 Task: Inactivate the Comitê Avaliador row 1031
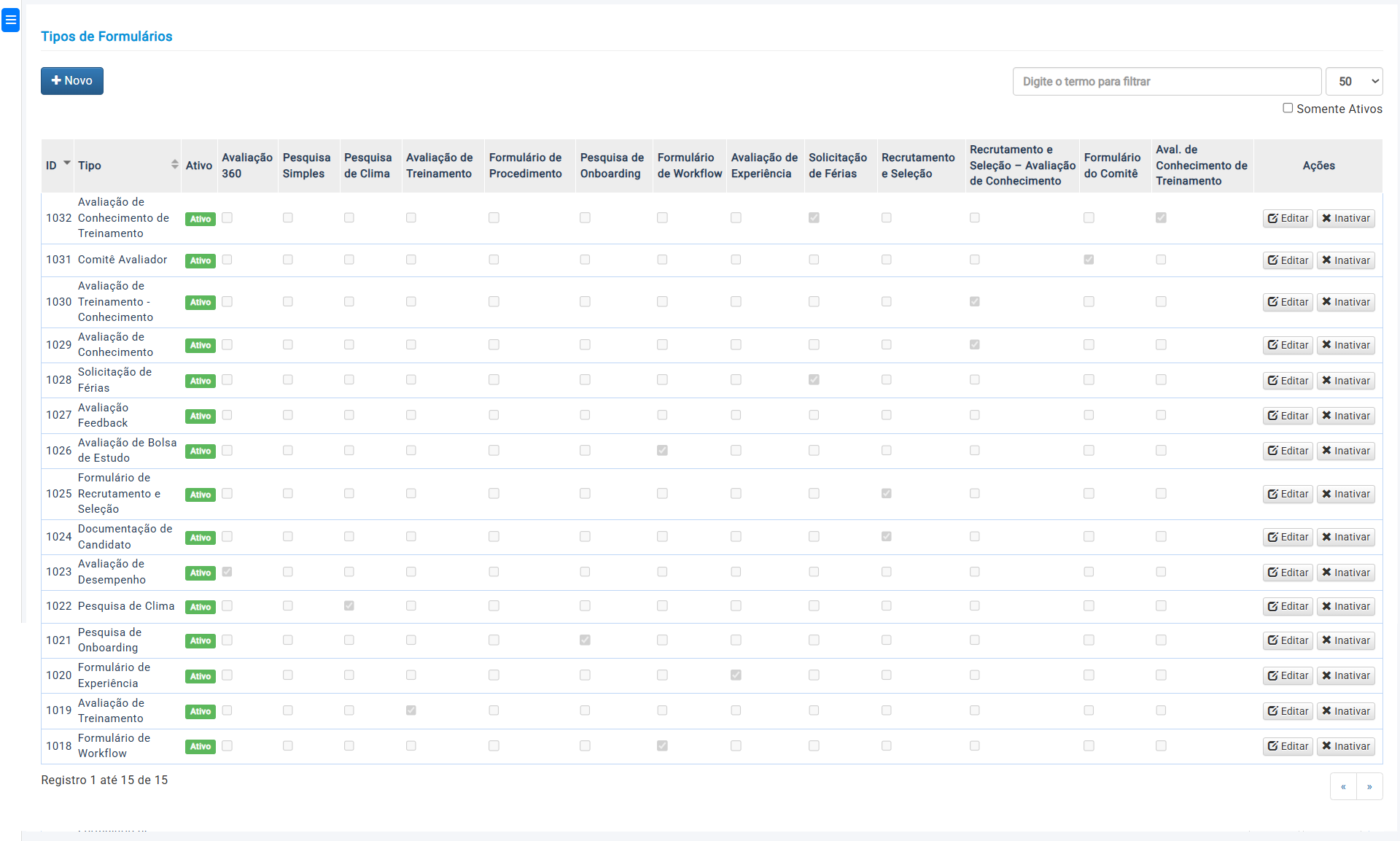(x=1345, y=260)
